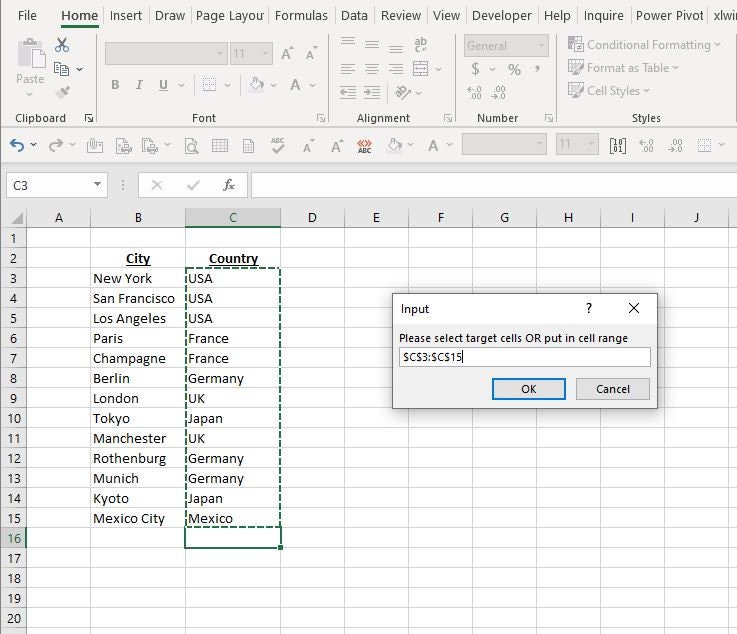Click the Spelling check ABC icon
737x634 pixels.
click(278, 146)
